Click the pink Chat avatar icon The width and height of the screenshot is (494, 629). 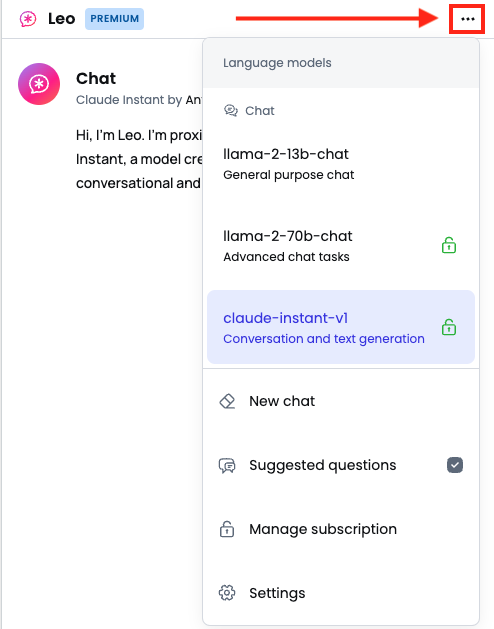point(39,84)
